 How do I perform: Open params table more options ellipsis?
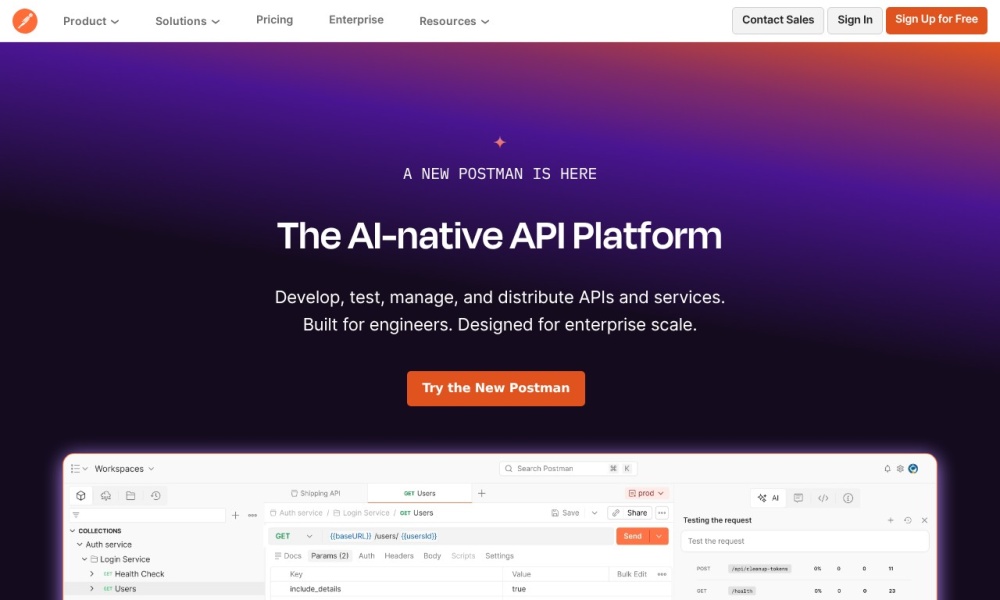[x=662, y=574]
